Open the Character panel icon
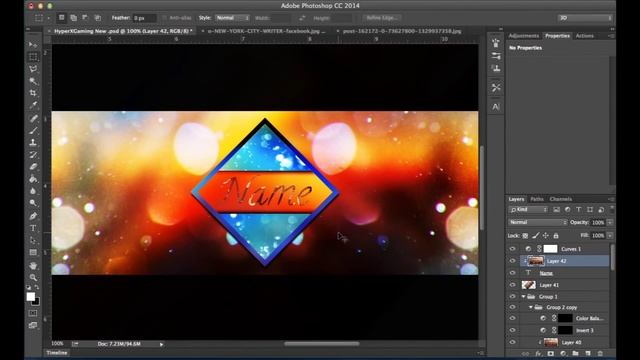The image size is (640, 360). tap(496, 107)
